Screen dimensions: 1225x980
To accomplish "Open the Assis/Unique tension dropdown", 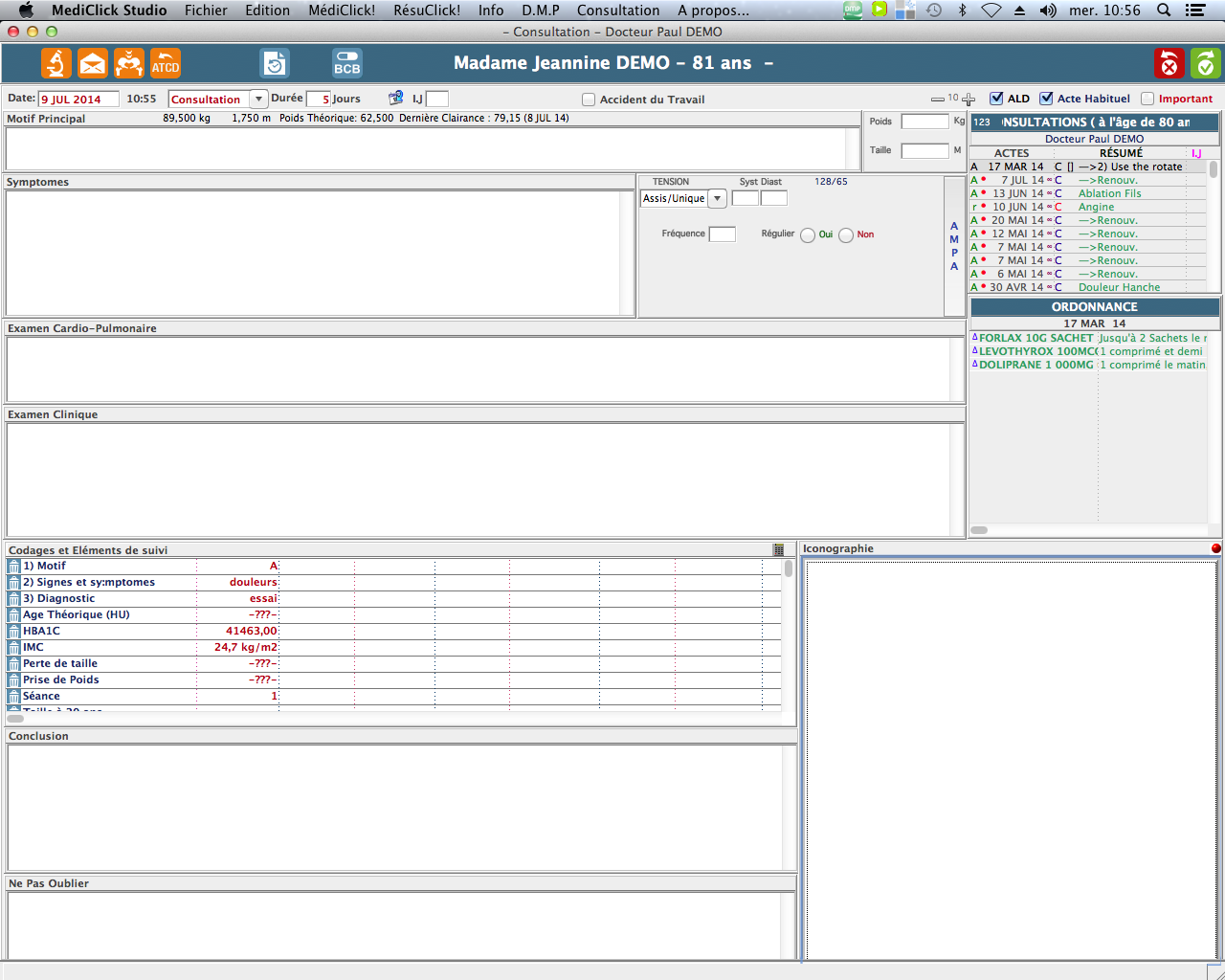I will [717, 199].
